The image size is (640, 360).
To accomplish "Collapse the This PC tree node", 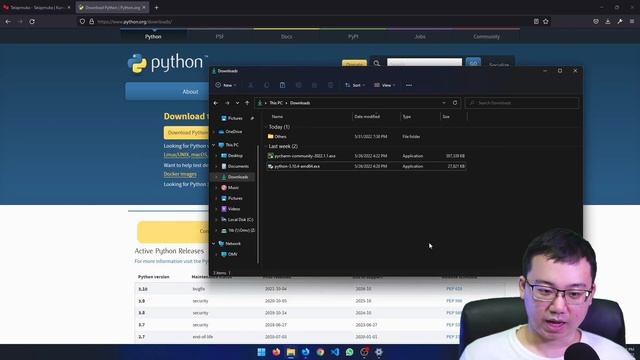I will 213,145.
